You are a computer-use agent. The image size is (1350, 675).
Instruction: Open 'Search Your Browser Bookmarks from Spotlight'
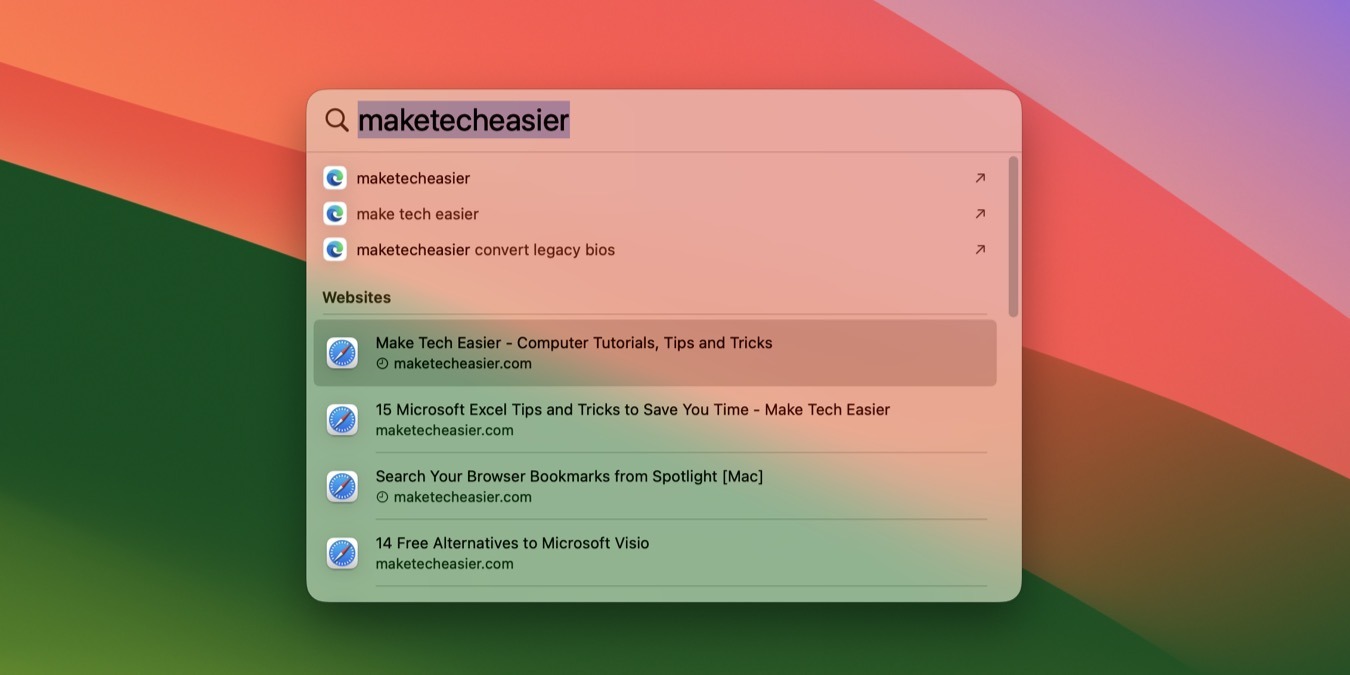(x=568, y=476)
